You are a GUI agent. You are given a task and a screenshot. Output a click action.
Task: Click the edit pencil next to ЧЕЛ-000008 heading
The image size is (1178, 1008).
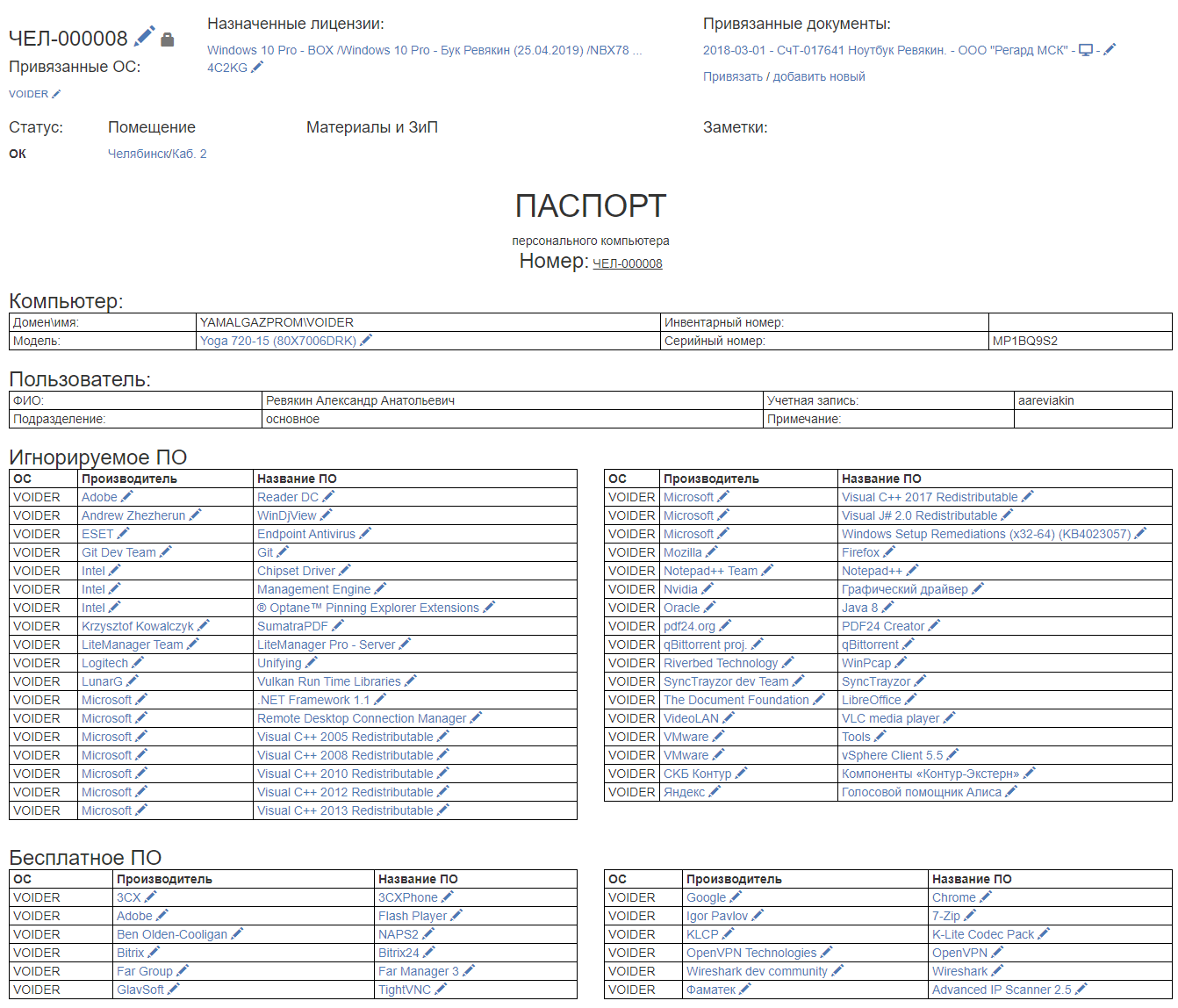point(145,36)
